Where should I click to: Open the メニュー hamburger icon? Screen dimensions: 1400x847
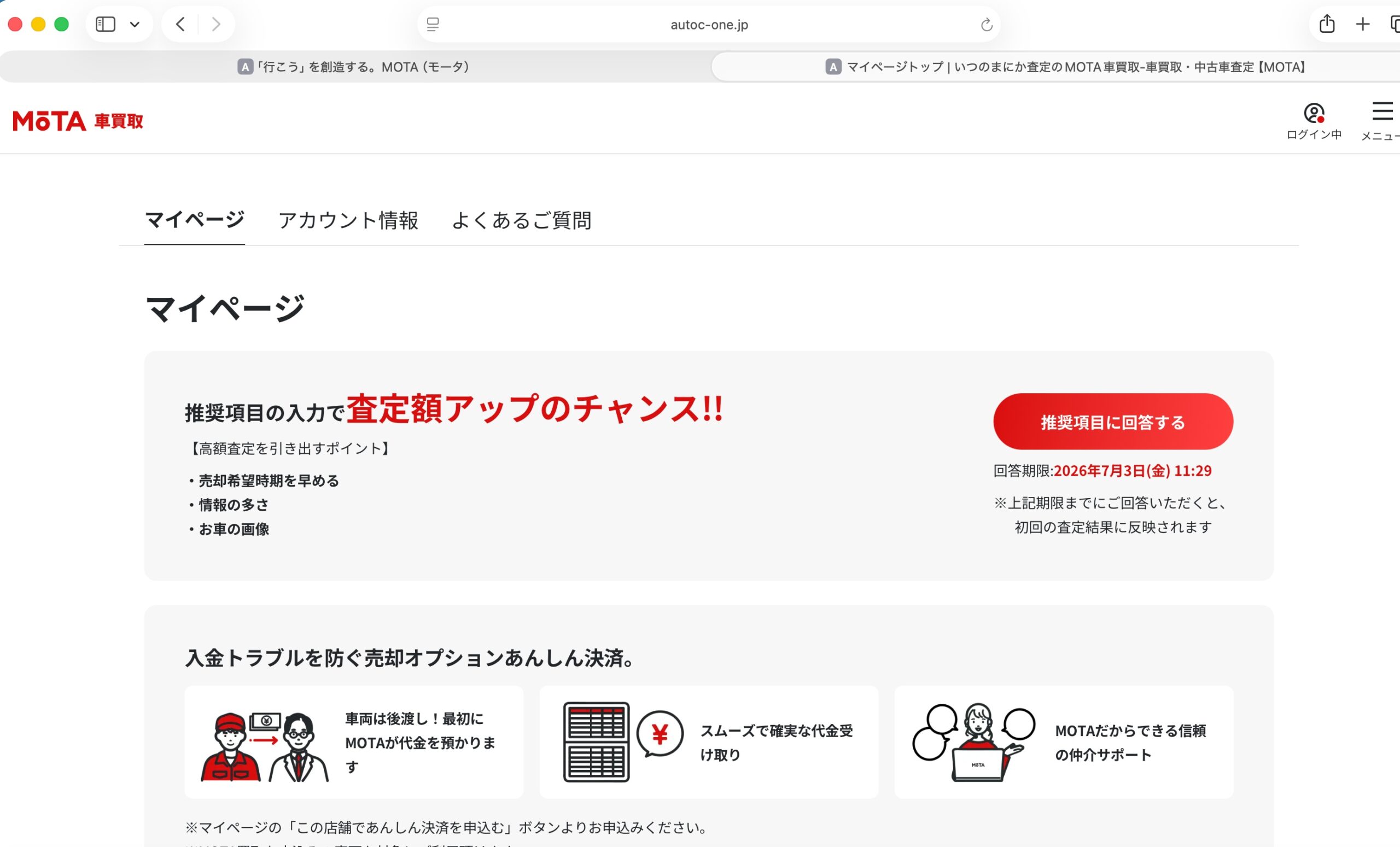pos(1382,121)
